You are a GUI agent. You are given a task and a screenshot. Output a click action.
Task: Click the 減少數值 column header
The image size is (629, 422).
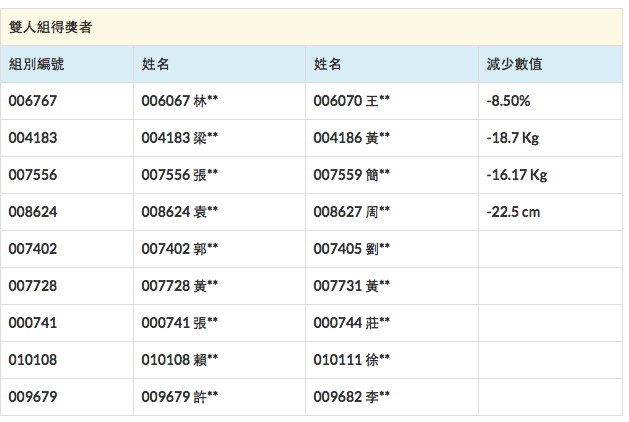click(x=514, y=64)
